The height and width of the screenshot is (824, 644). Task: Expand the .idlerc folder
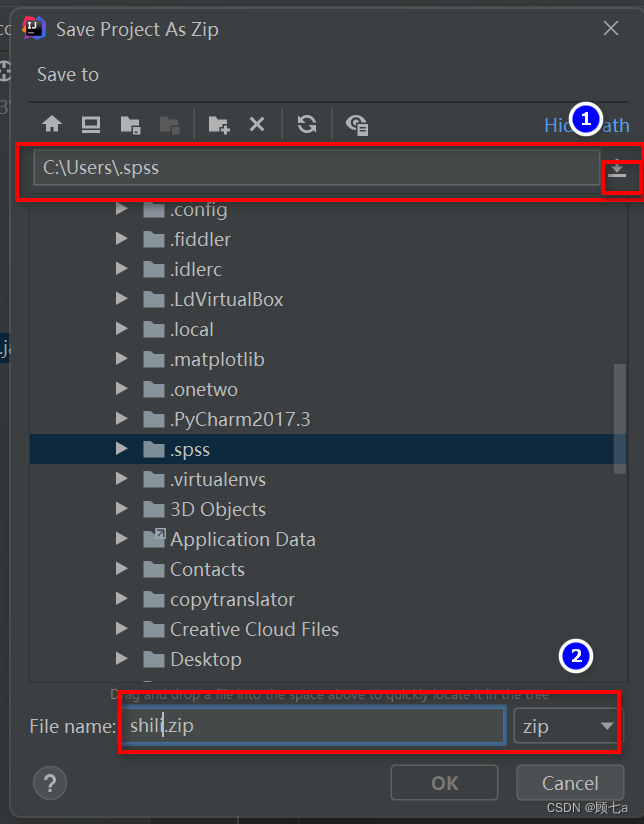pyautogui.click(x=122, y=269)
